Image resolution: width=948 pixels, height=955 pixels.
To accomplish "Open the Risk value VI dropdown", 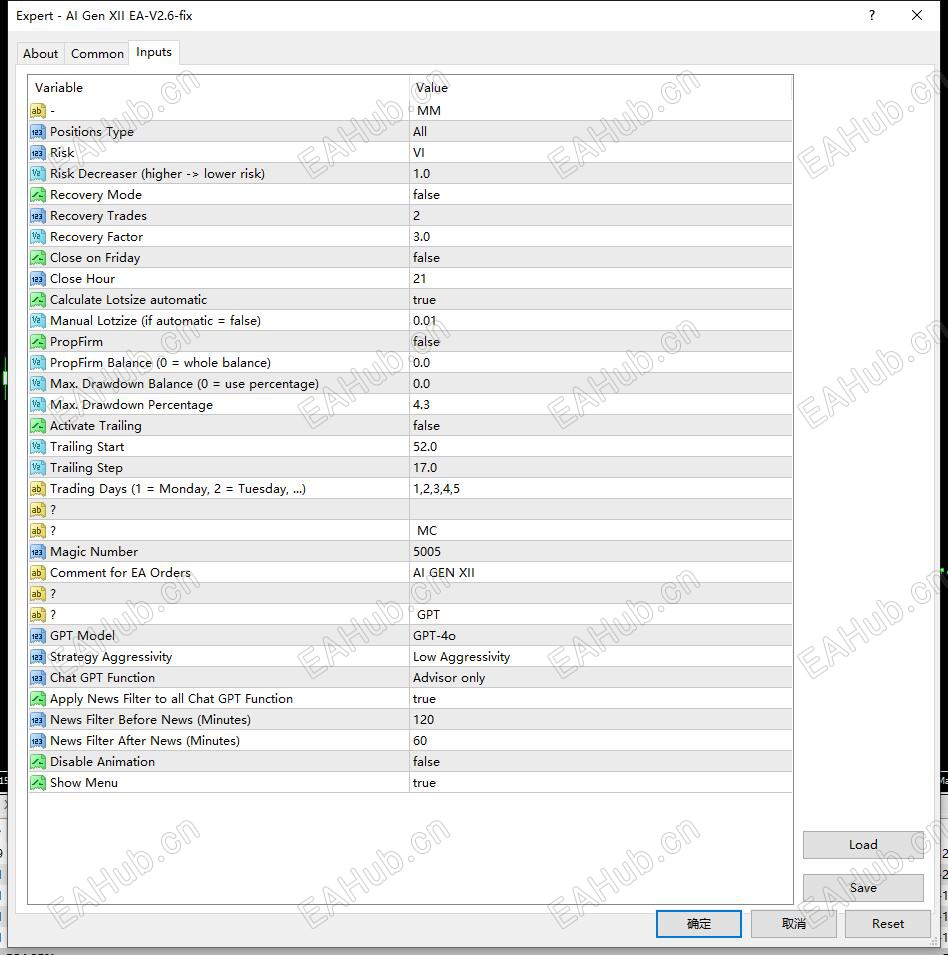I will (x=601, y=153).
